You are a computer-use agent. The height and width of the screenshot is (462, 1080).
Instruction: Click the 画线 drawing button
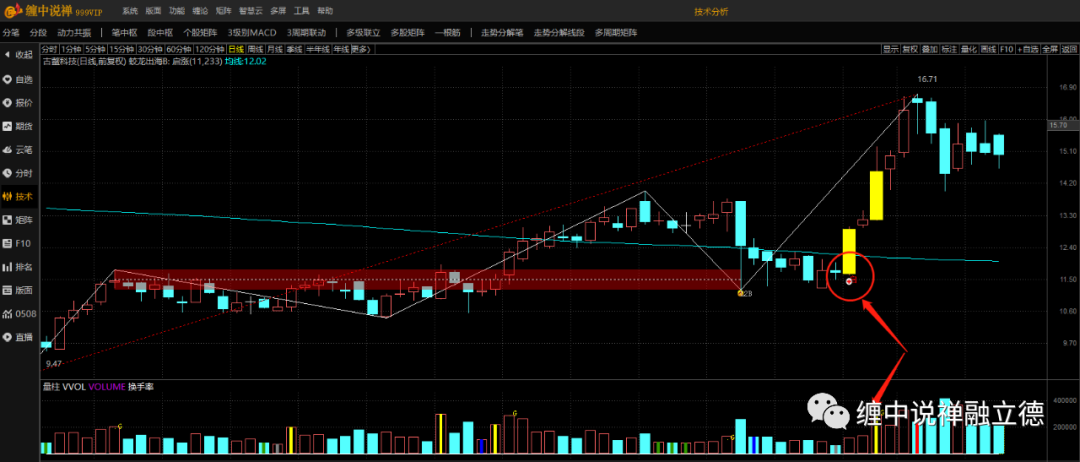tap(988, 49)
